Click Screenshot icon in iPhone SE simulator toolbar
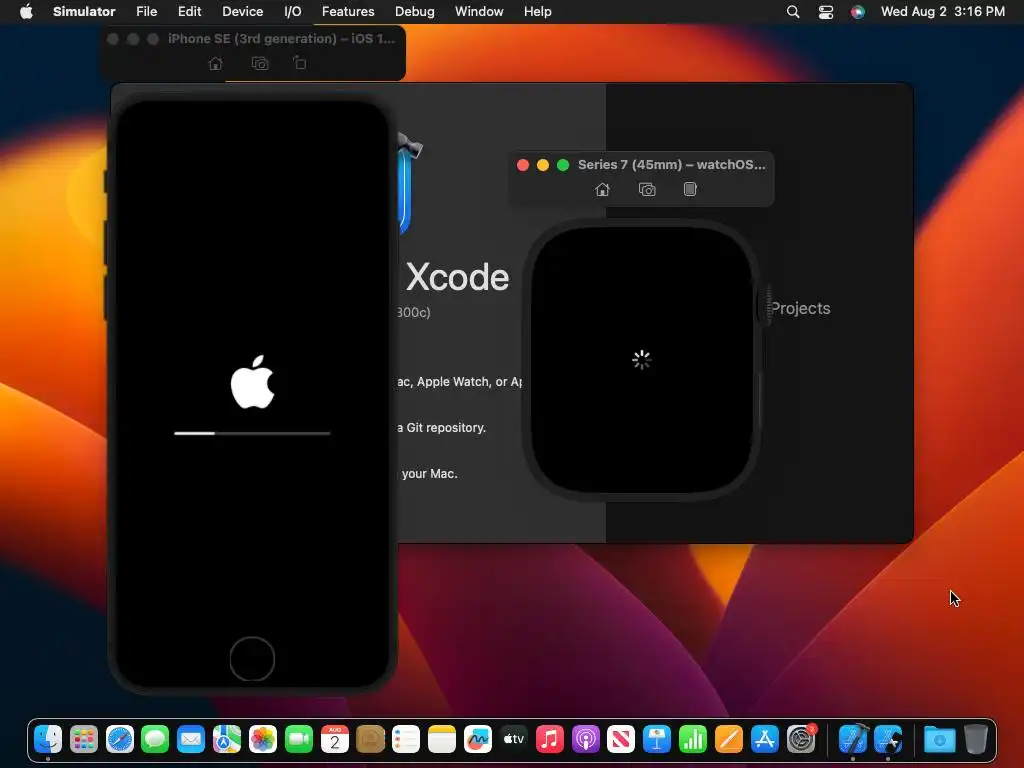This screenshot has width=1024, height=768. tap(260, 63)
